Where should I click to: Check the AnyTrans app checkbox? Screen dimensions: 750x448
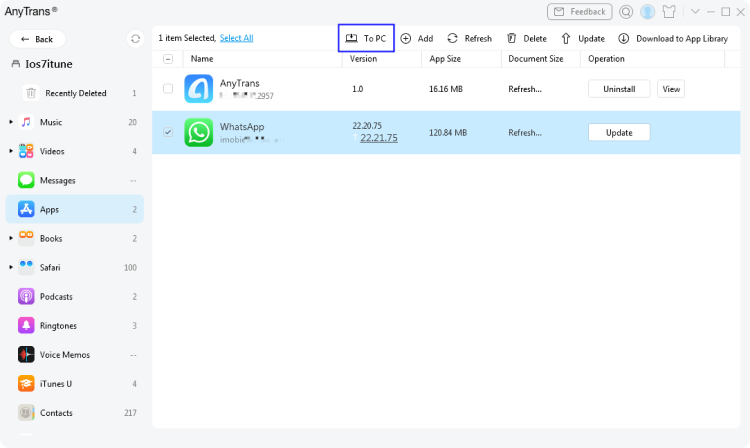(167, 89)
